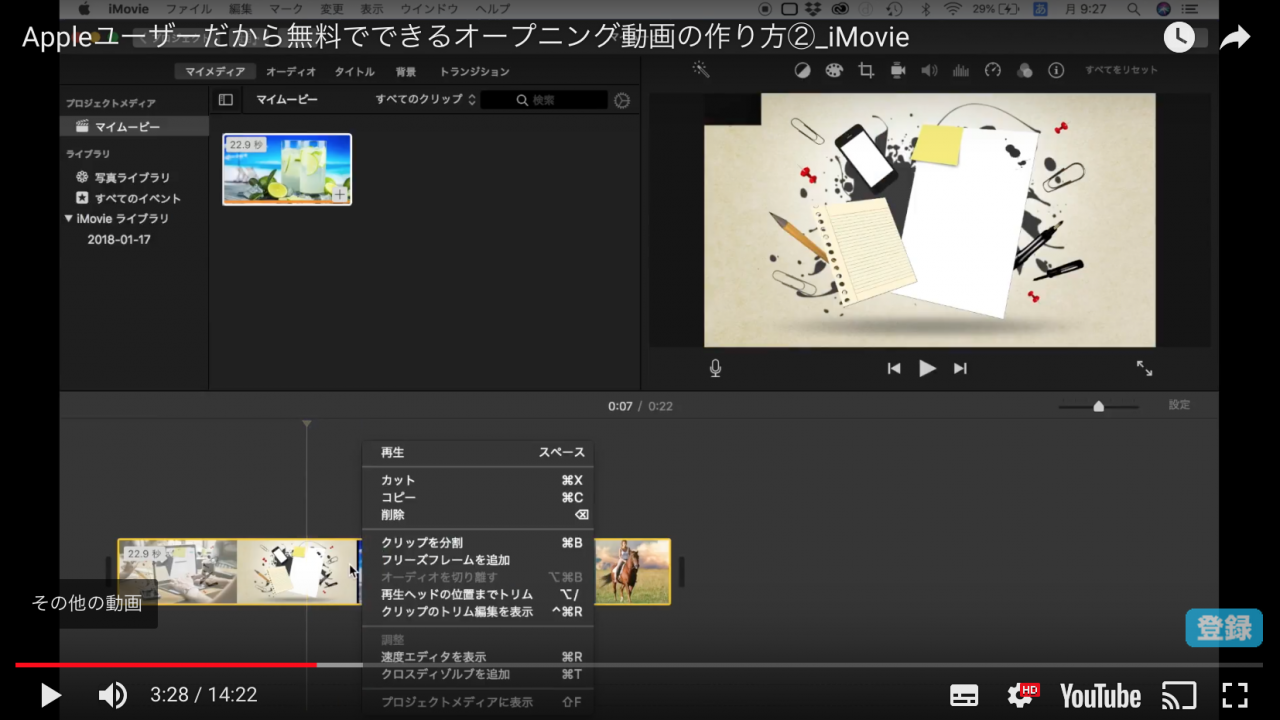This screenshot has width=1280, height=720.
Task: Choose 削除 from context menu
Action: click(478, 515)
